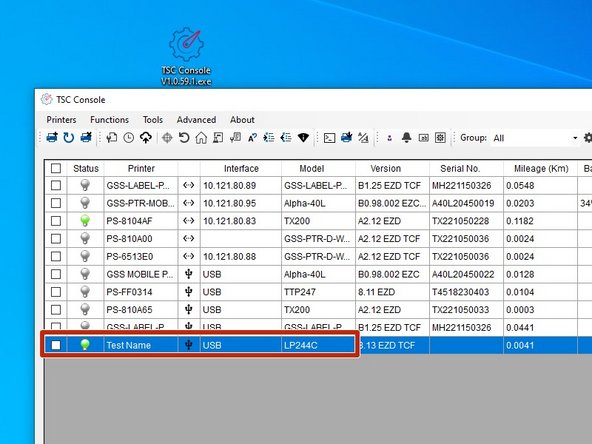Check the box for PS-6513E0 row

(x=56, y=256)
